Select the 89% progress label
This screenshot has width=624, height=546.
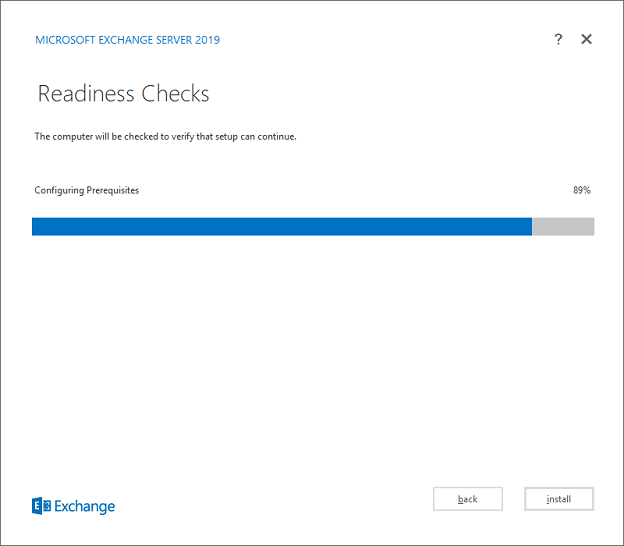pos(581,190)
